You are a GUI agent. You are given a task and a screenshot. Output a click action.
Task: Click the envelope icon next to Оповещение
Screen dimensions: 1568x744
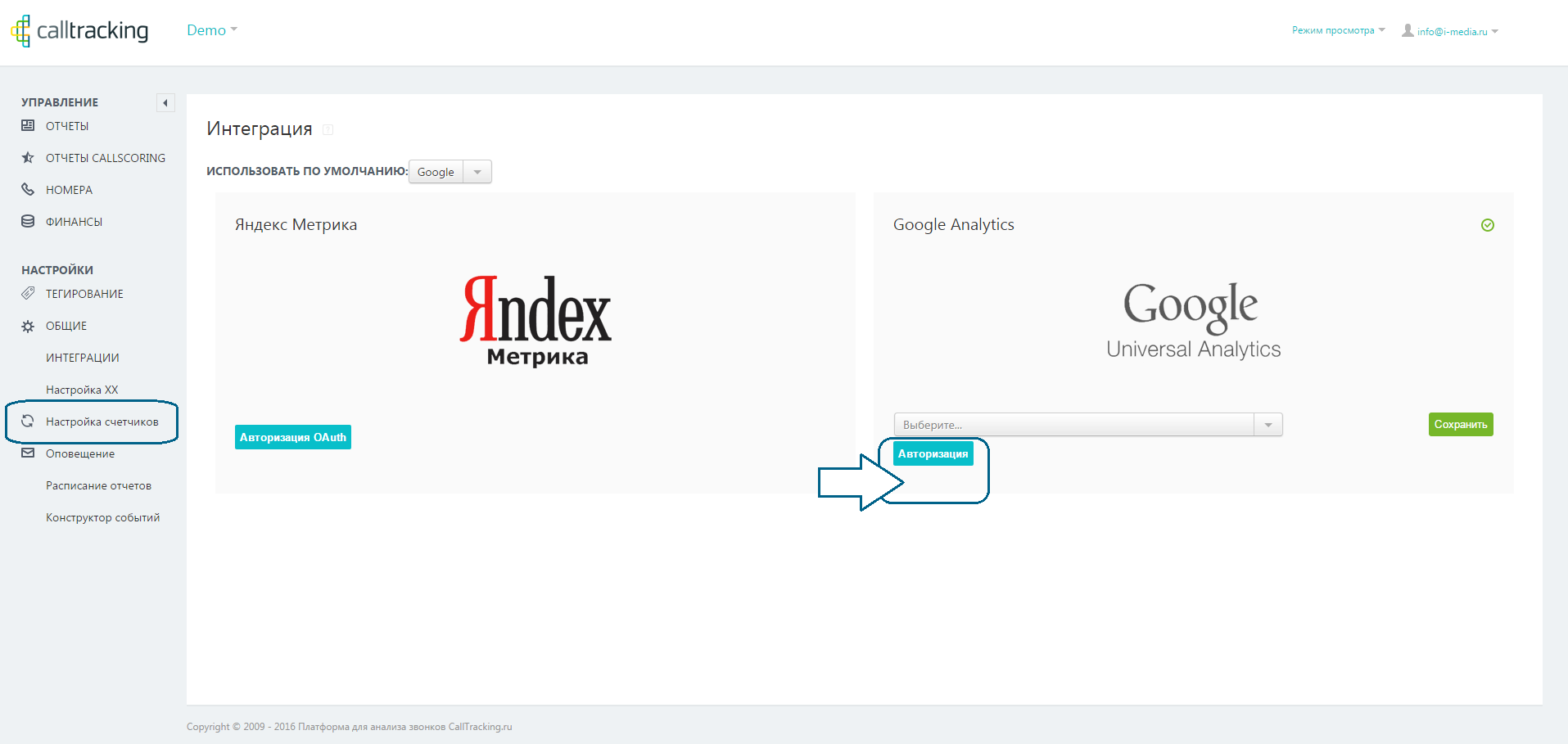click(x=28, y=453)
